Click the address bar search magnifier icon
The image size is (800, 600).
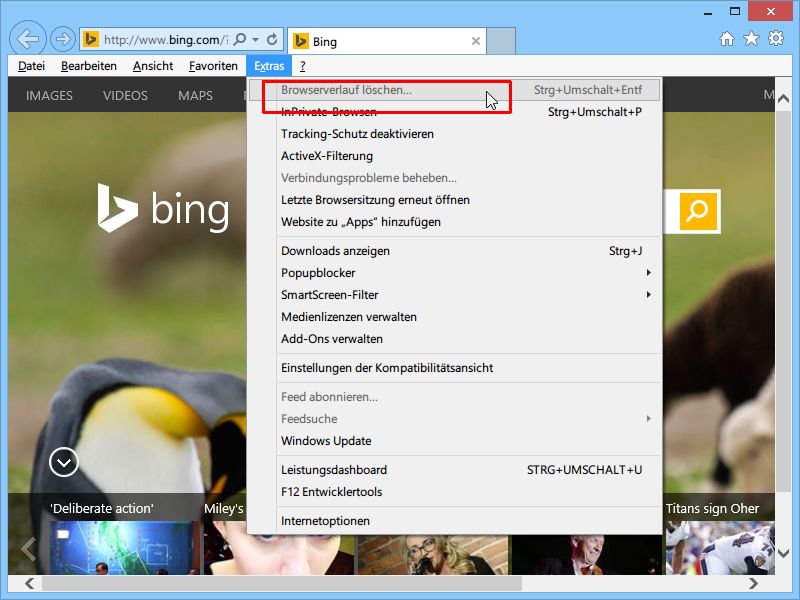(x=239, y=39)
